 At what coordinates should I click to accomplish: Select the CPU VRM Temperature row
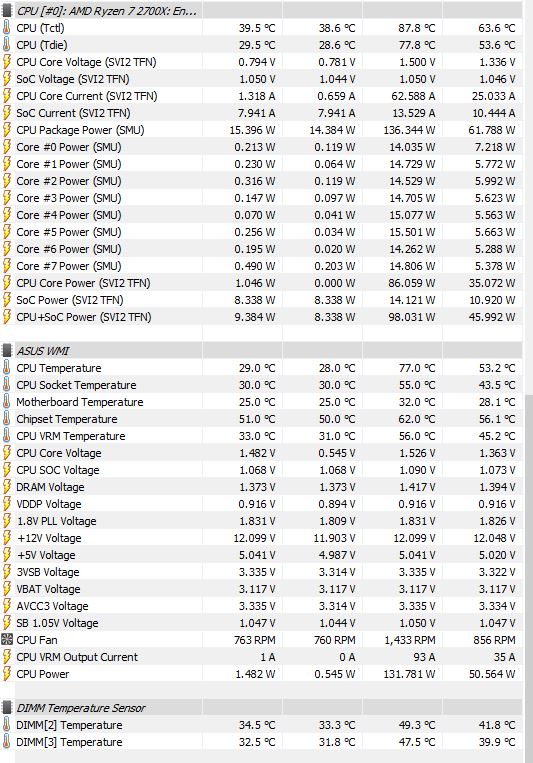(x=261, y=436)
